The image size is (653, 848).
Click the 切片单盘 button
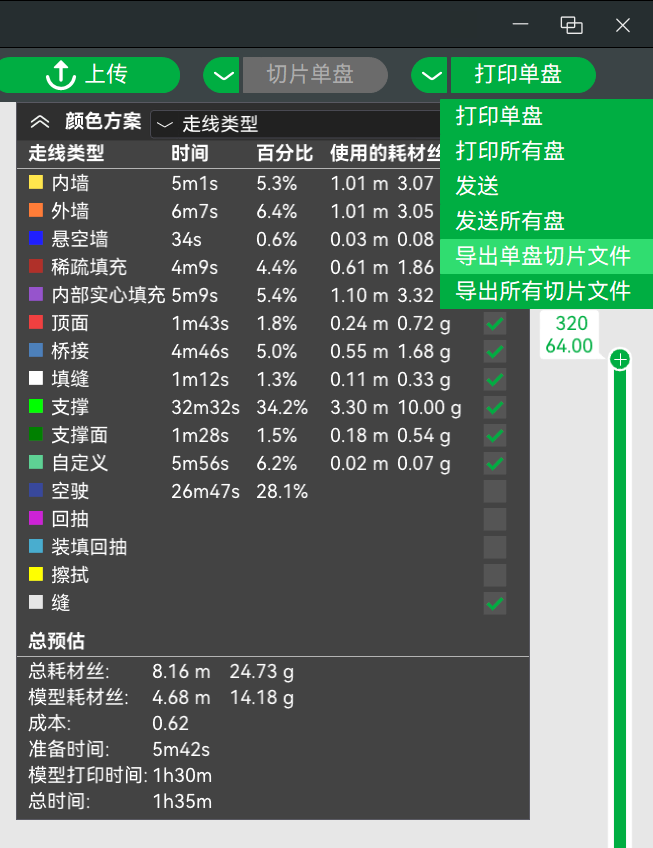click(311, 75)
